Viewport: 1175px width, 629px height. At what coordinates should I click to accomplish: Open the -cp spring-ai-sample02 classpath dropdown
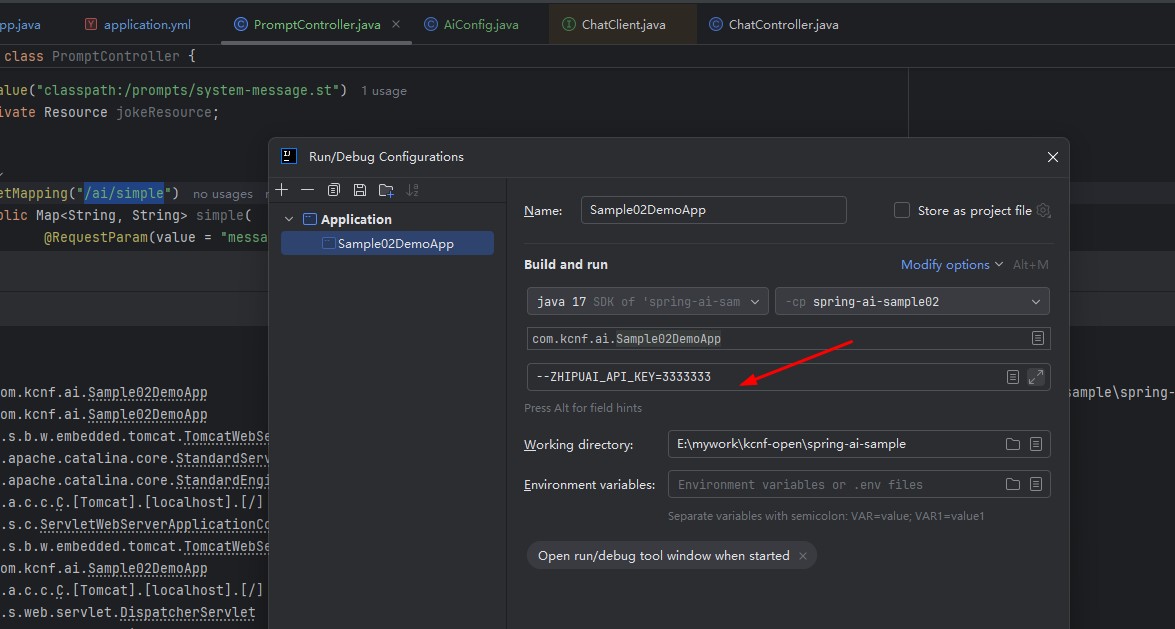tap(911, 301)
